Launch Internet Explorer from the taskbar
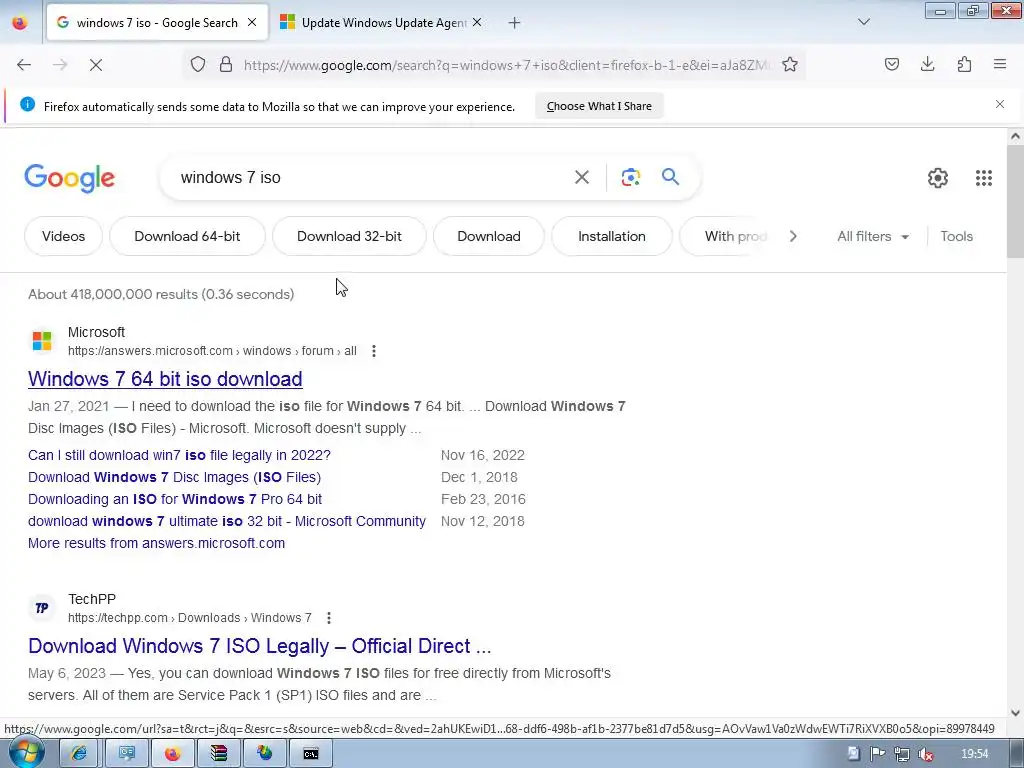This screenshot has height=768, width=1024. (x=79, y=754)
